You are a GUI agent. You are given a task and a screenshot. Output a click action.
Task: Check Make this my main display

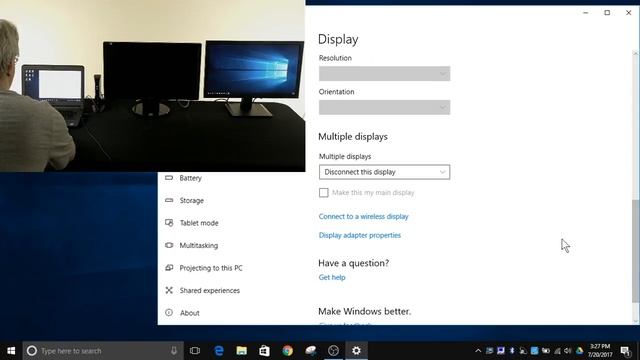[x=323, y=193]
